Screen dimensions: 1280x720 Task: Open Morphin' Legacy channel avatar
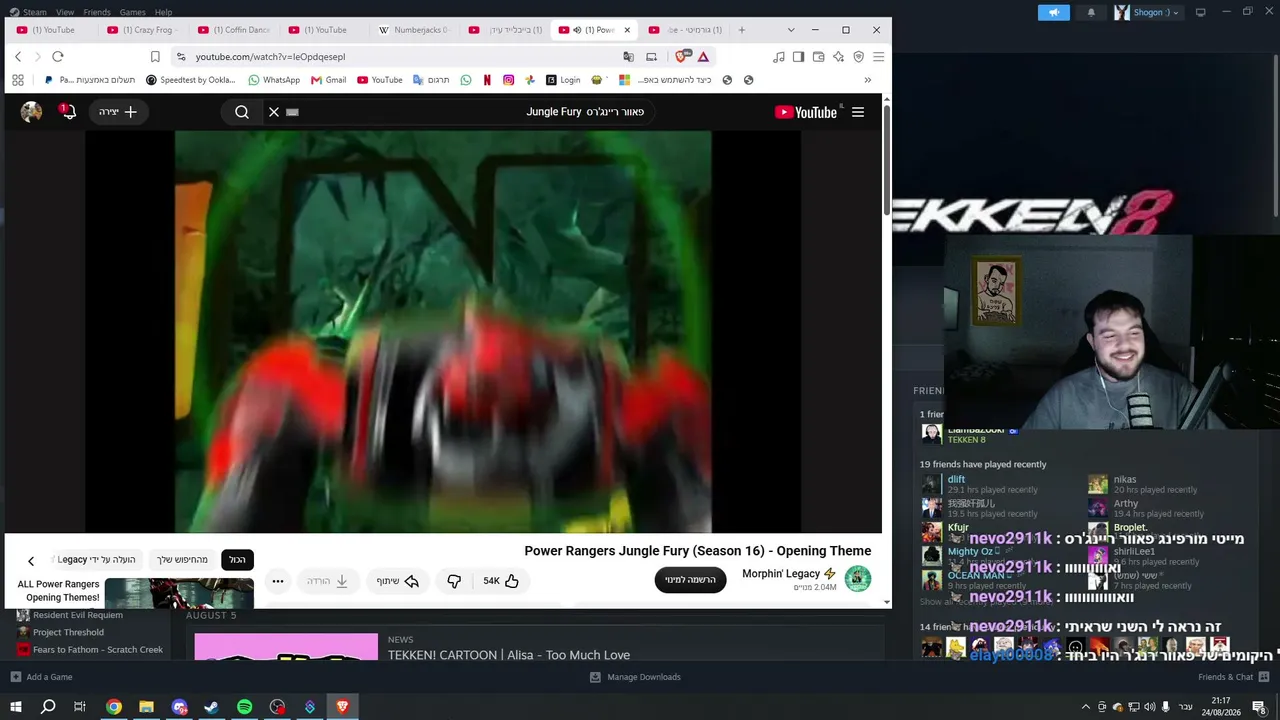[858, 579]
